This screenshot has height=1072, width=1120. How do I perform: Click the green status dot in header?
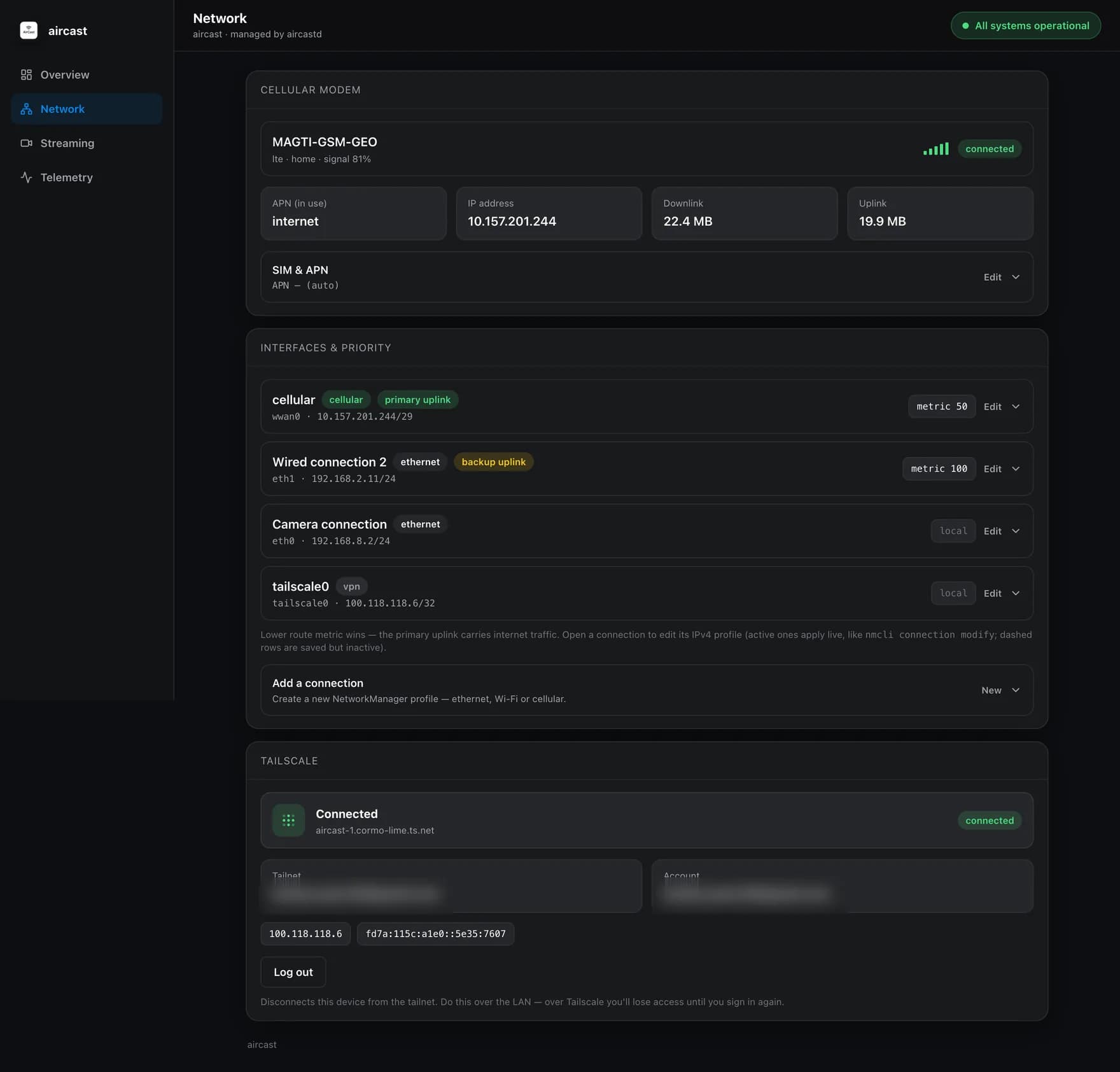965,26
